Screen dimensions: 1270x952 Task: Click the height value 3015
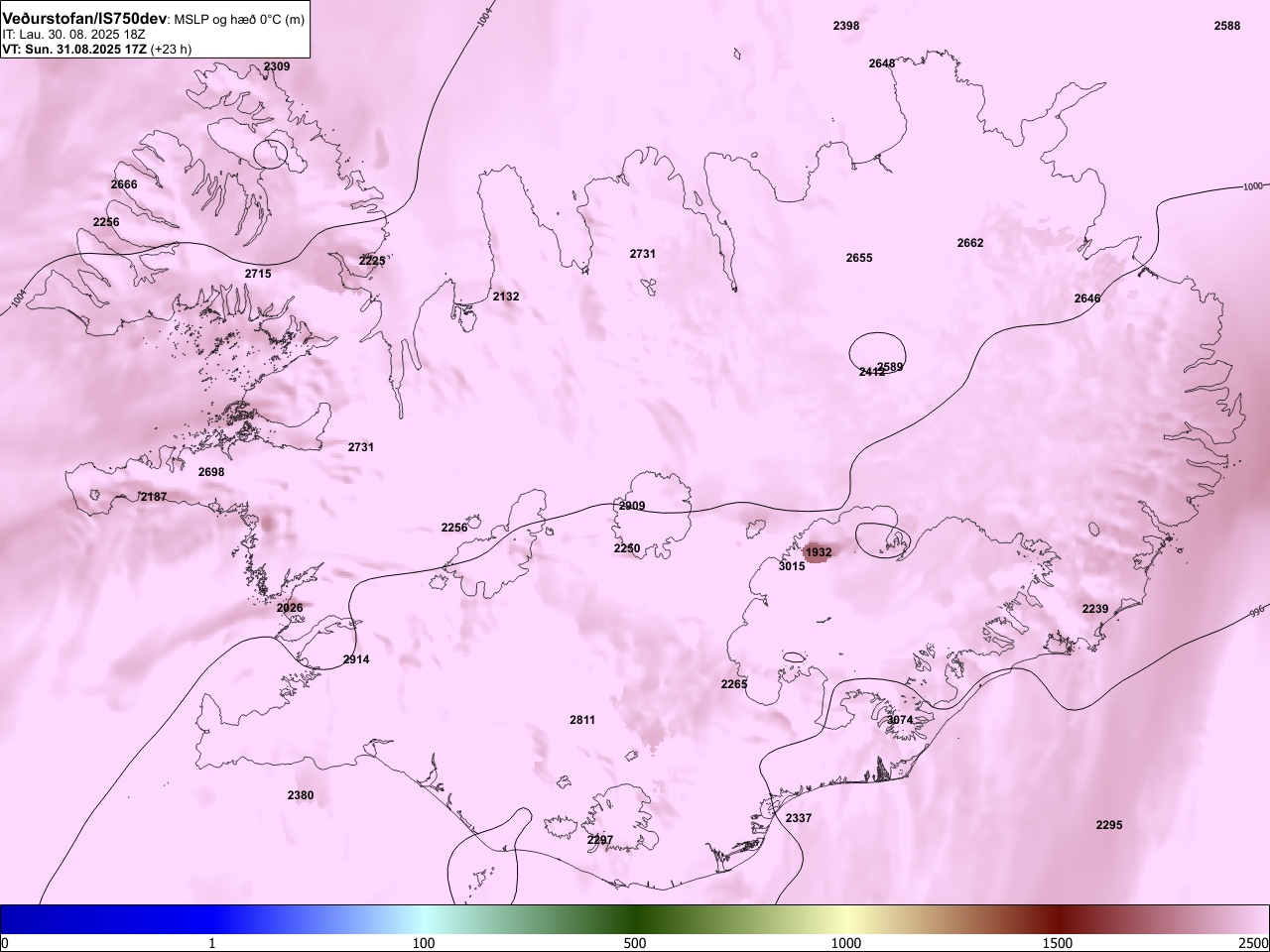(x=792, y=566)
